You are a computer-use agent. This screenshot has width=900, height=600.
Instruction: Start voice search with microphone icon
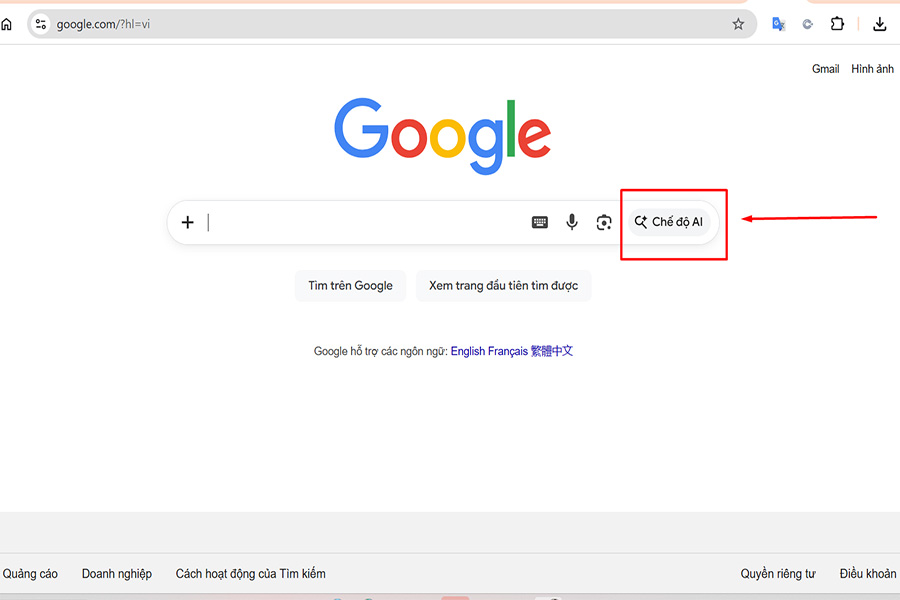click(x=572, y=222)
